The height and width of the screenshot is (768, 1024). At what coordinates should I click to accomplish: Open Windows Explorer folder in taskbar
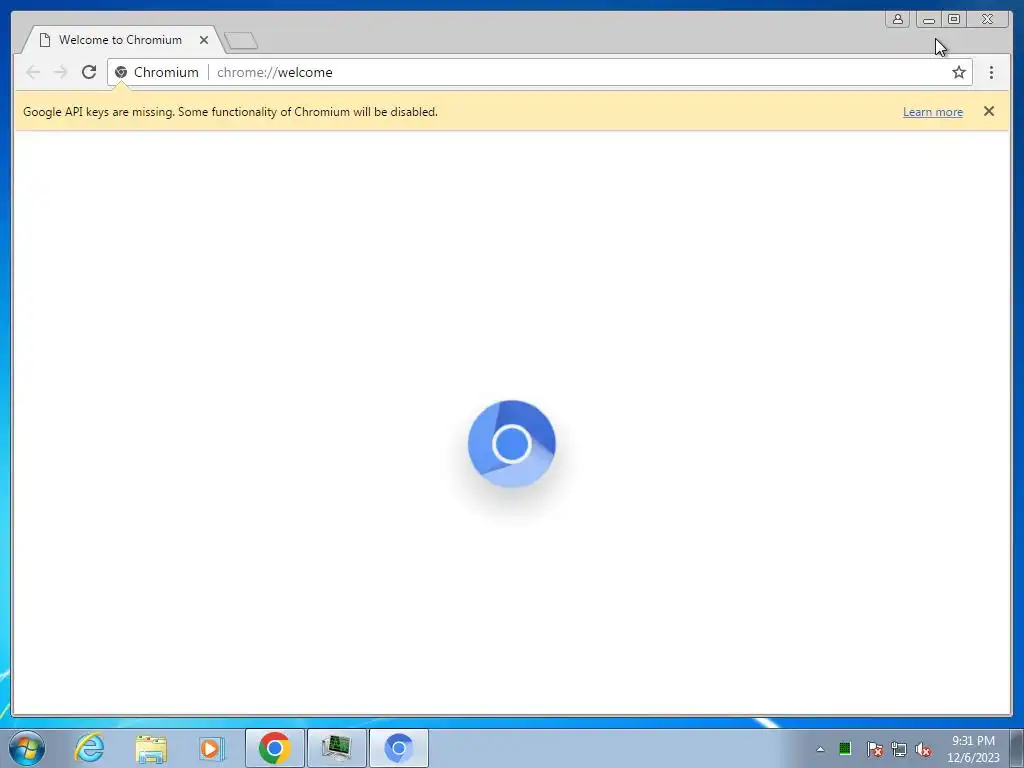(151, 748)
